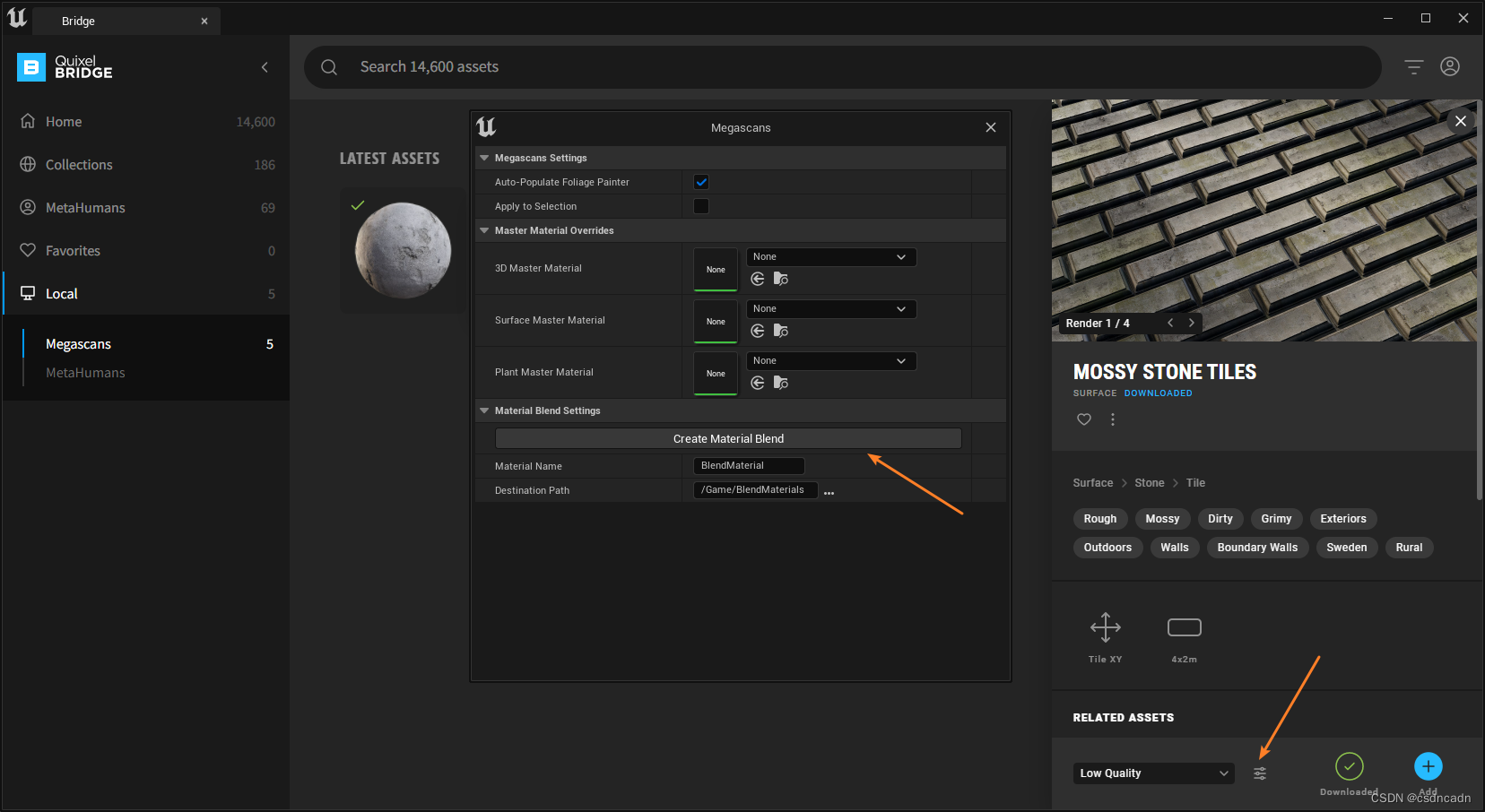Enable the Apply to Selection checkbox
Image resolution: width=1485 pixels, height=812 pixels.
[x=701, y=206]
